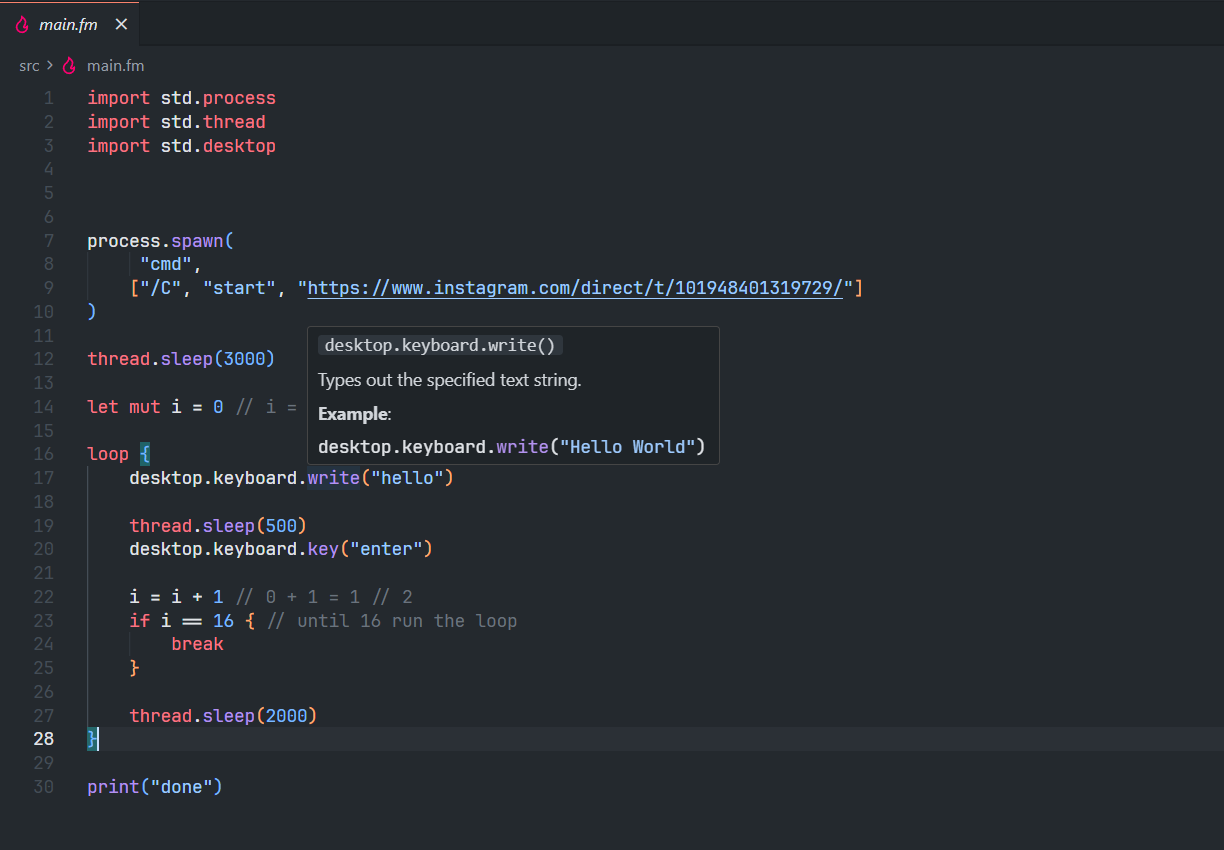Close the main.fm tab
1224x850 pixels.
tap(121, 24)
